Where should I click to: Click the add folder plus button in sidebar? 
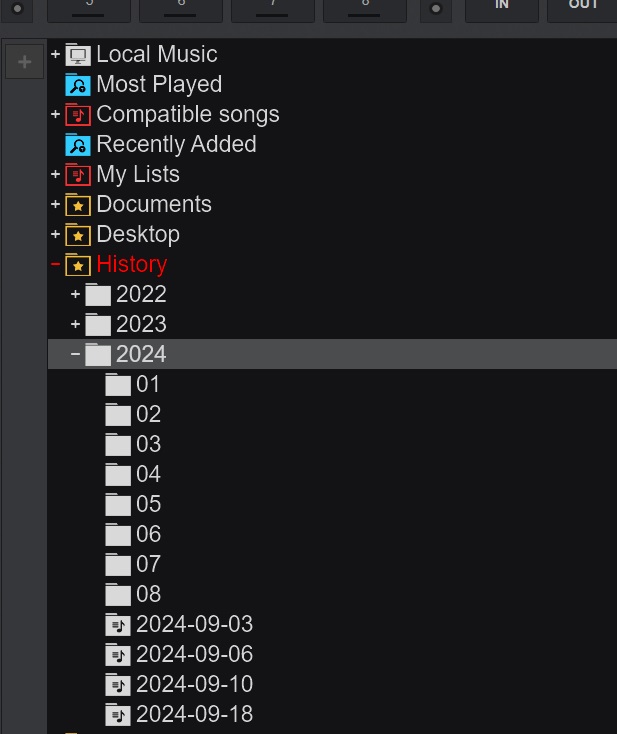point(24,62)
